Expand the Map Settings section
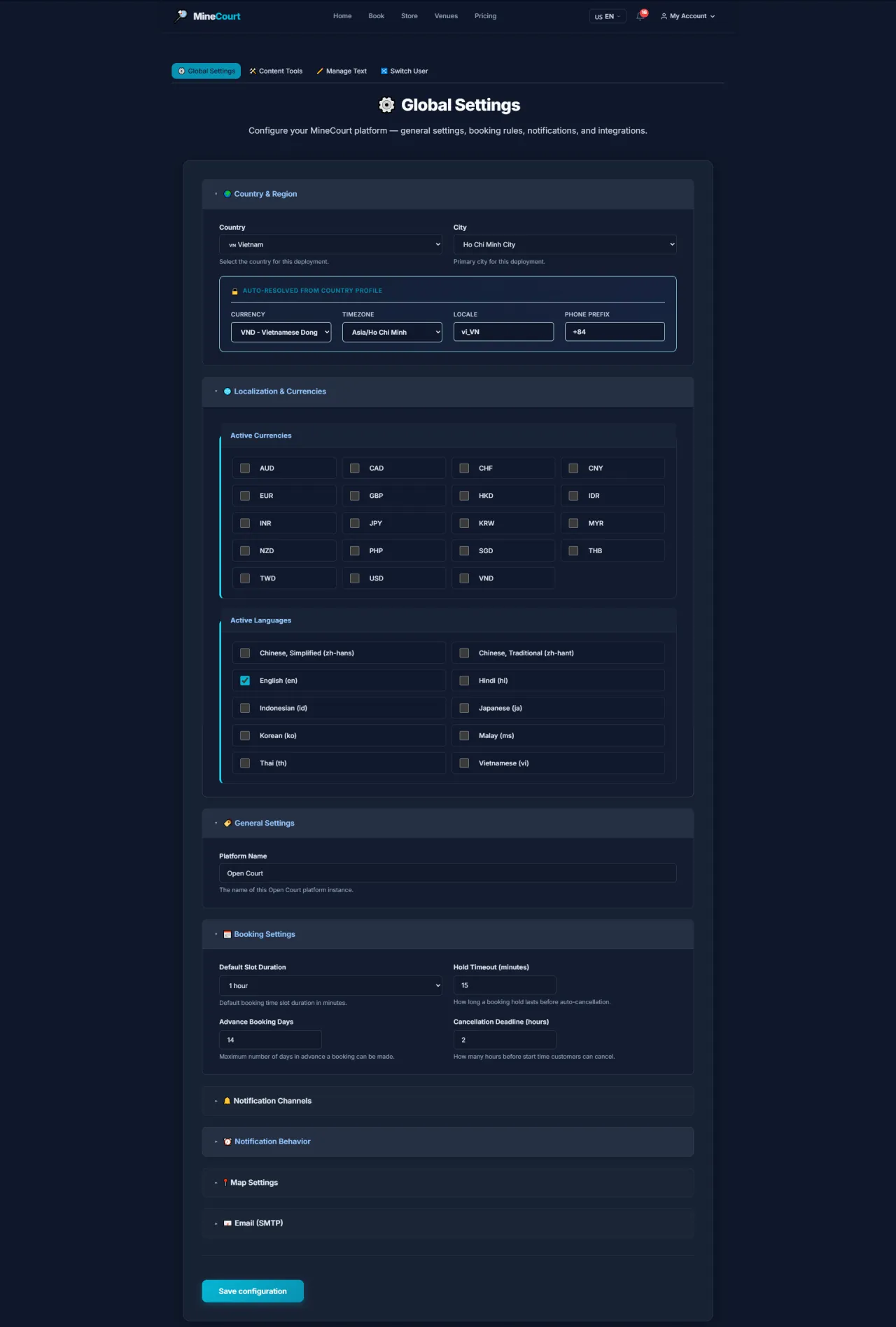 tap(448, 1183)
